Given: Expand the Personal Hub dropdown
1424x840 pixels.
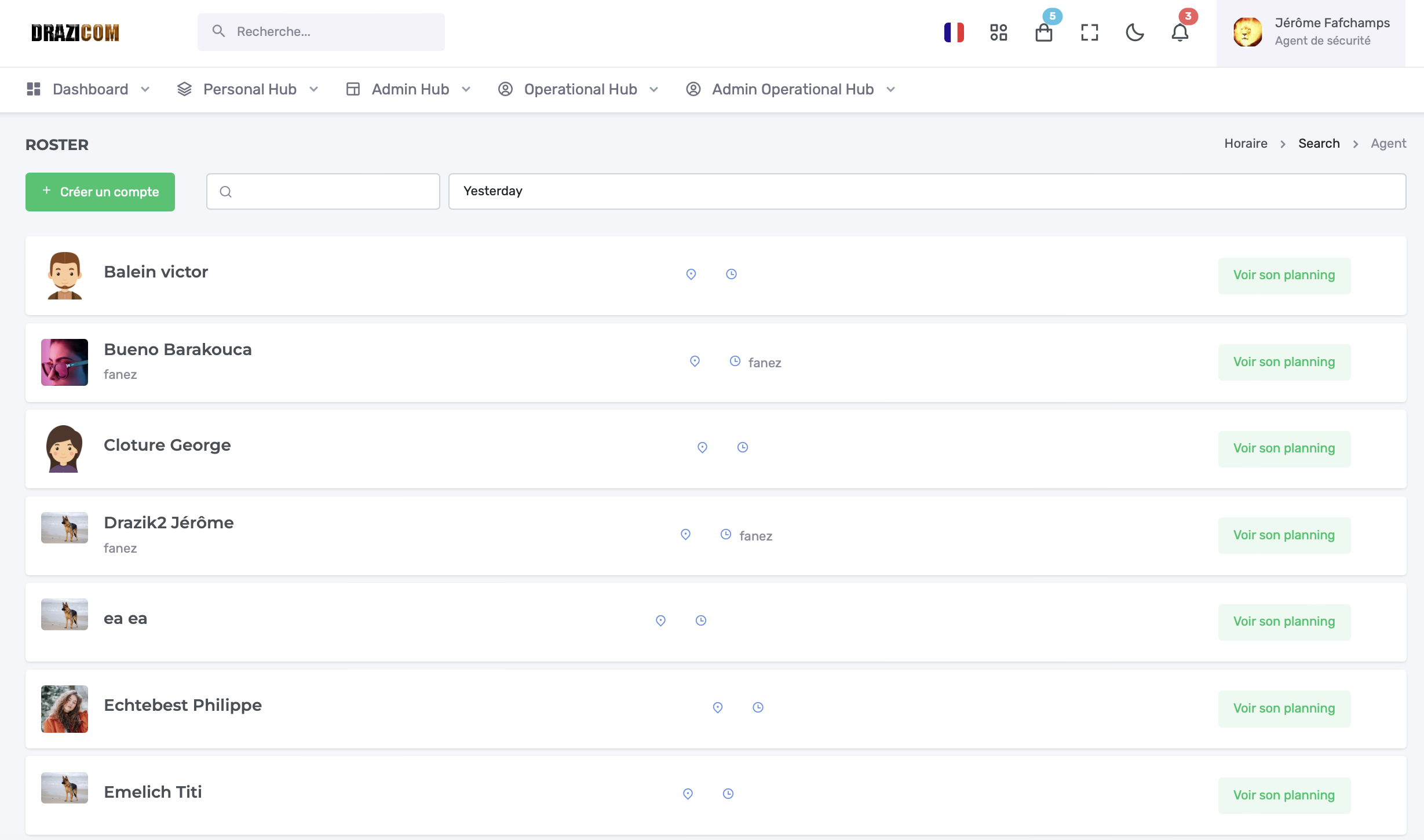Looking at the screenshot, I should [x=248, y=89].
